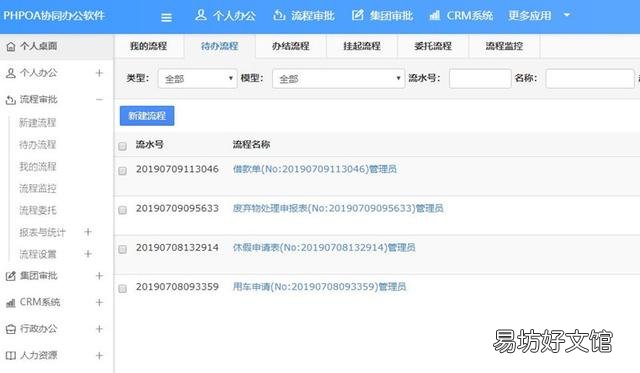Click the serial number 20190708132914 cell

pos(177,248)
